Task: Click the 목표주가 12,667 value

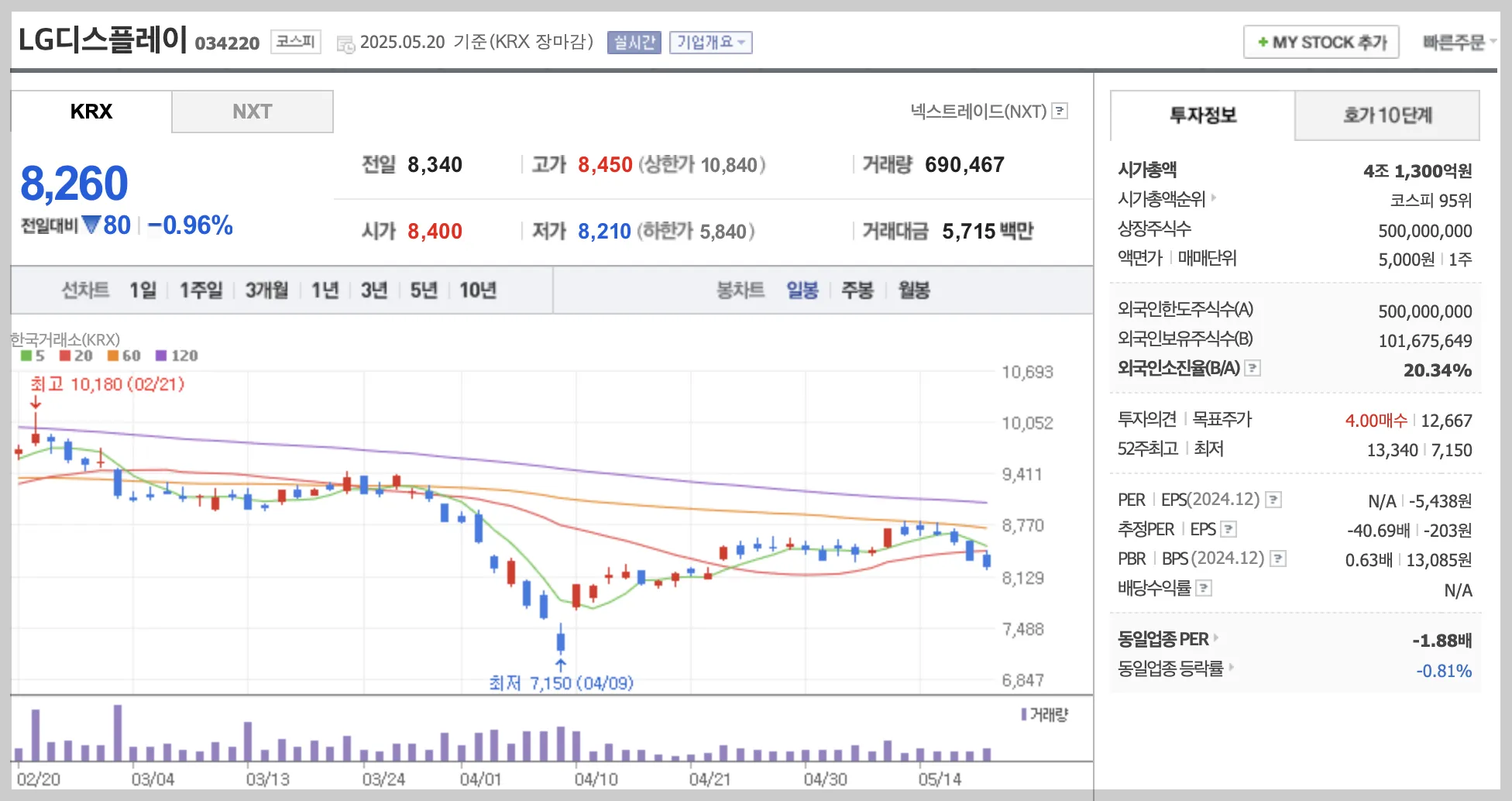Action: click(x=1446, y=421)
